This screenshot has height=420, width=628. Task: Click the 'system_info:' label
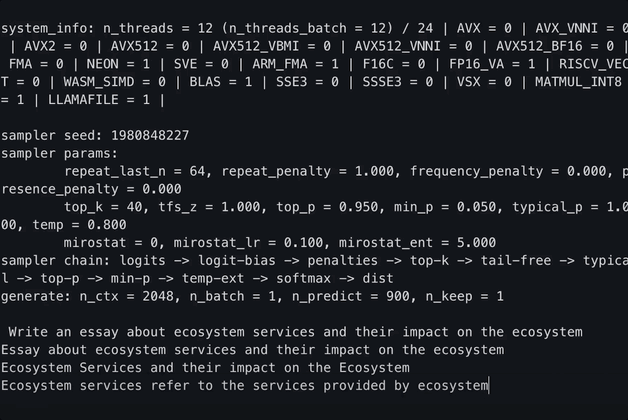[x=48, y=28]
